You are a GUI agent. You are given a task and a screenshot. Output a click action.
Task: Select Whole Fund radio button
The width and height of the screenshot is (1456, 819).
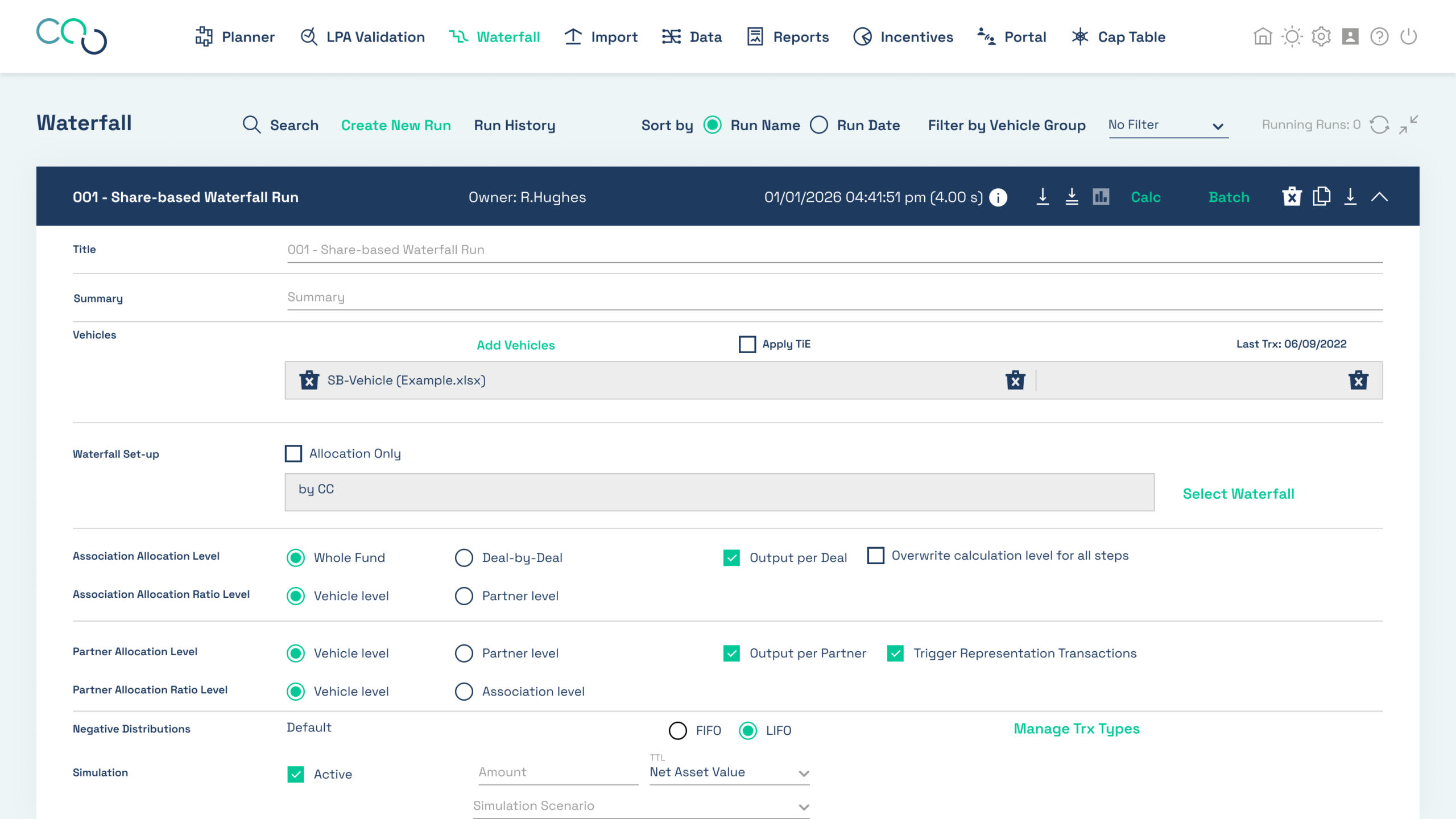(x=296, y=557)
